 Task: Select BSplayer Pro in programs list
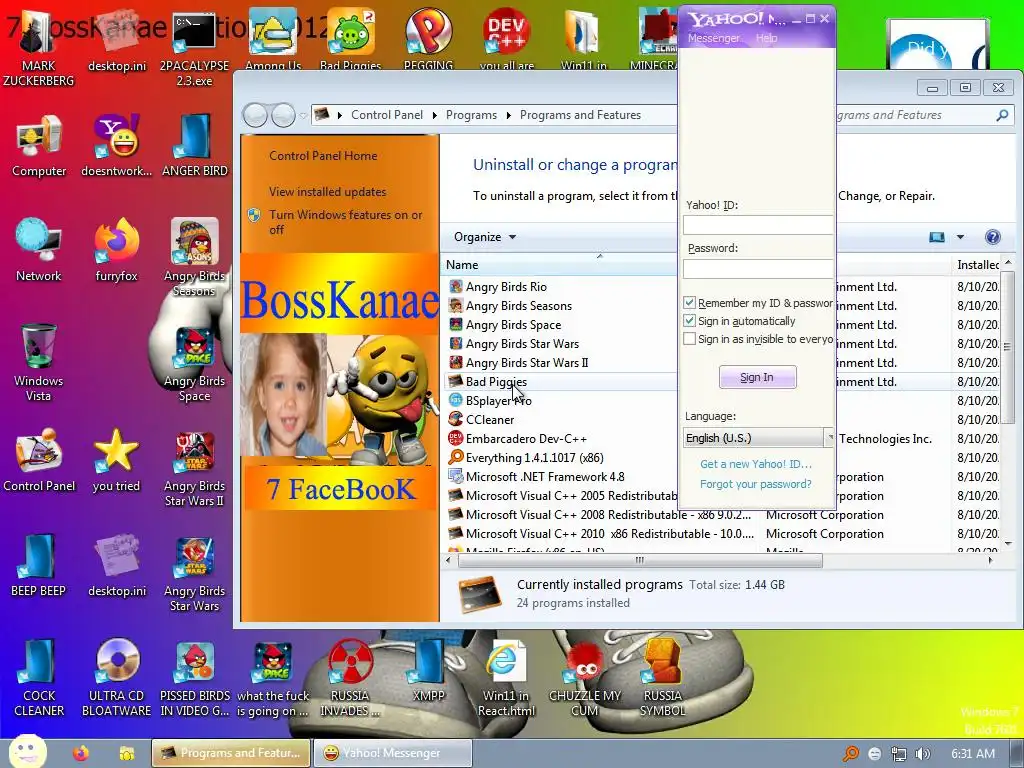tap(498, 401)
